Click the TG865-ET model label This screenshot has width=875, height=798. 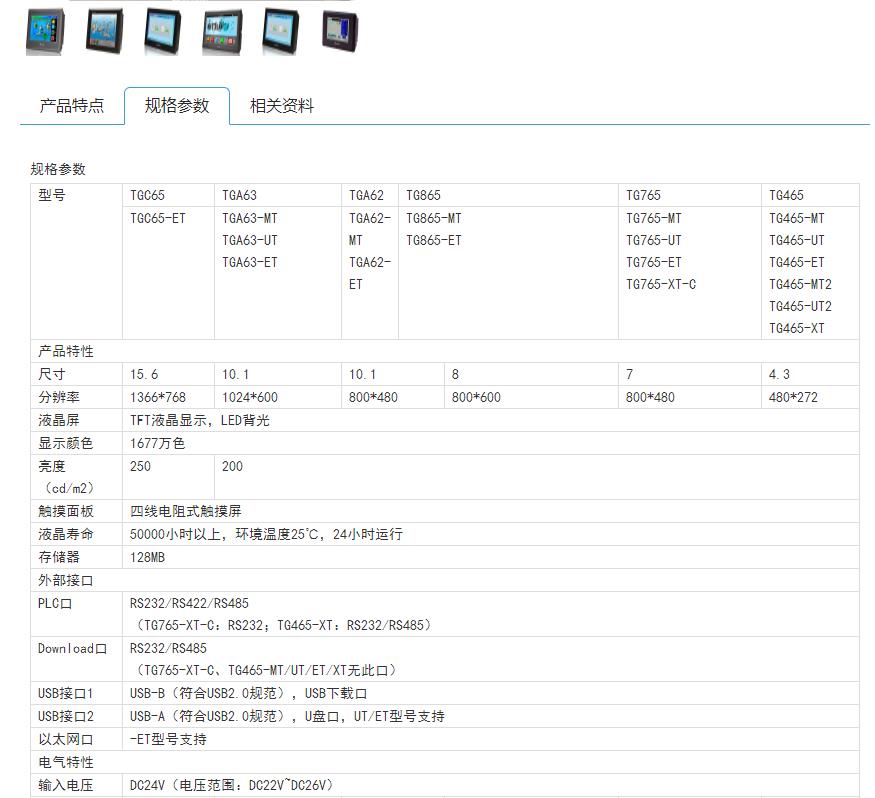[x=431, y=240]
